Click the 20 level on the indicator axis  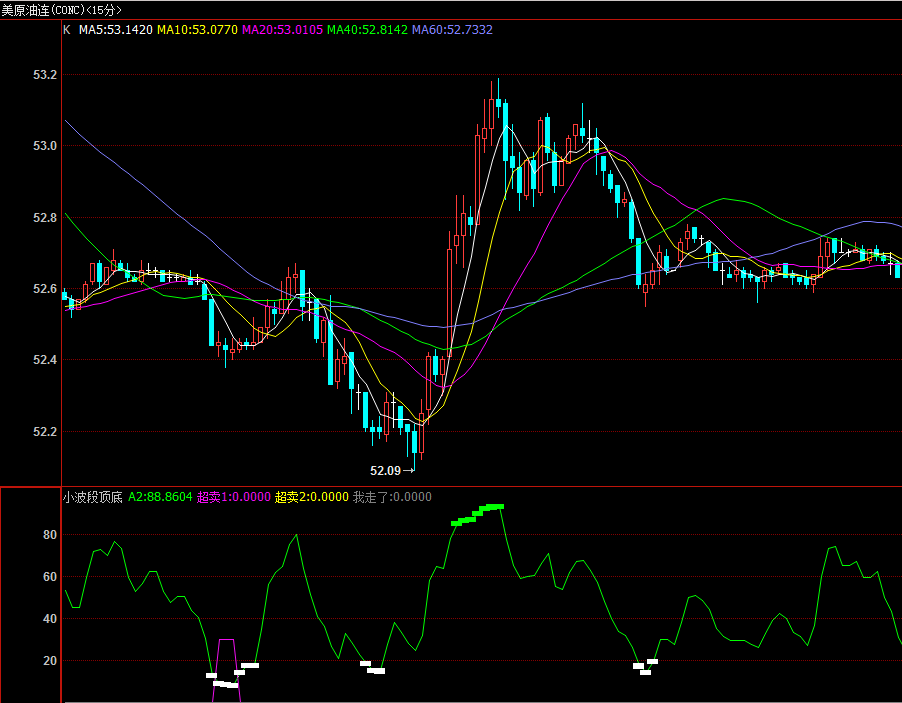pos(50,661)
